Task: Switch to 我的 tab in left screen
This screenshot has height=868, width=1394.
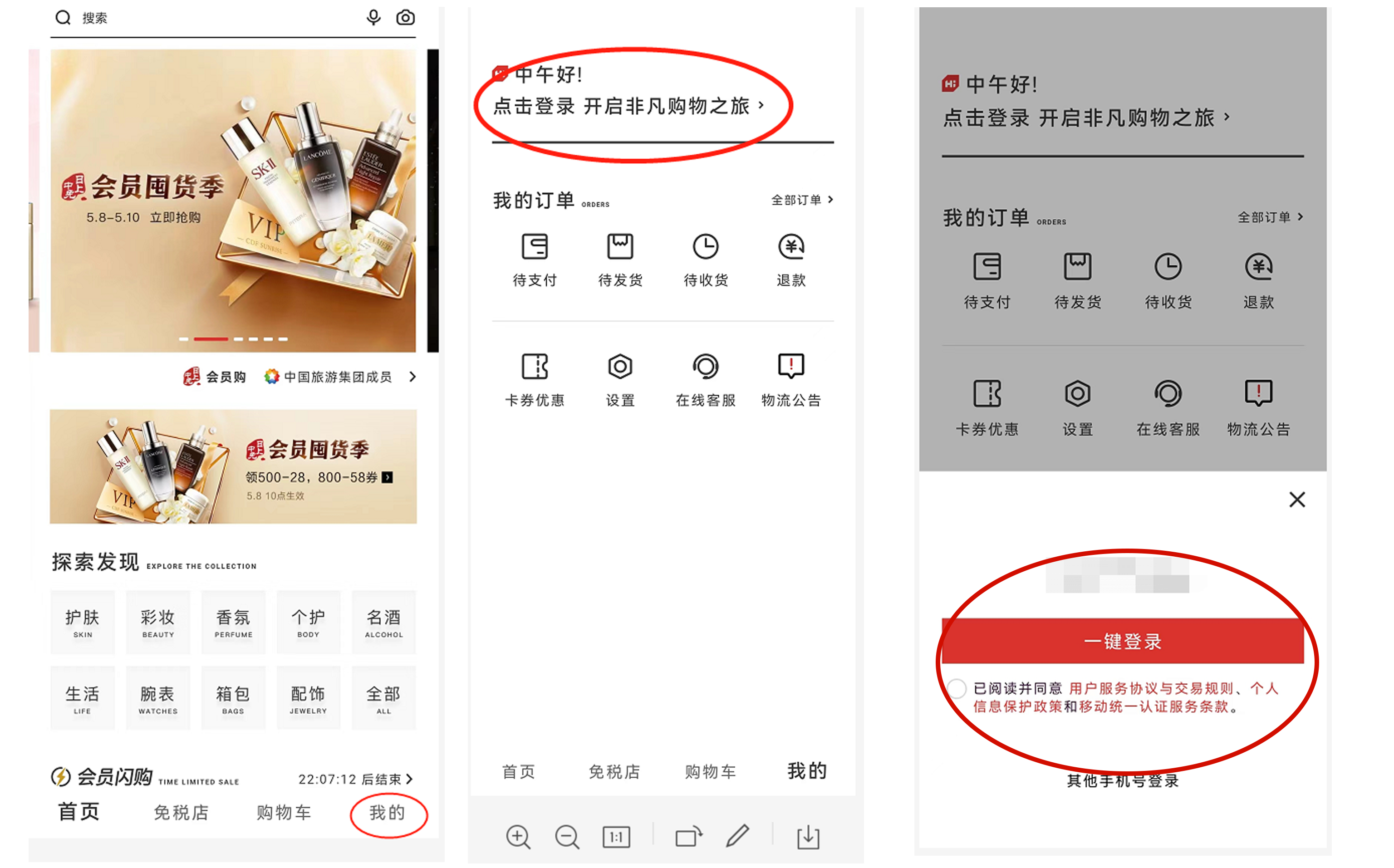Action: [x=388, y=813]
